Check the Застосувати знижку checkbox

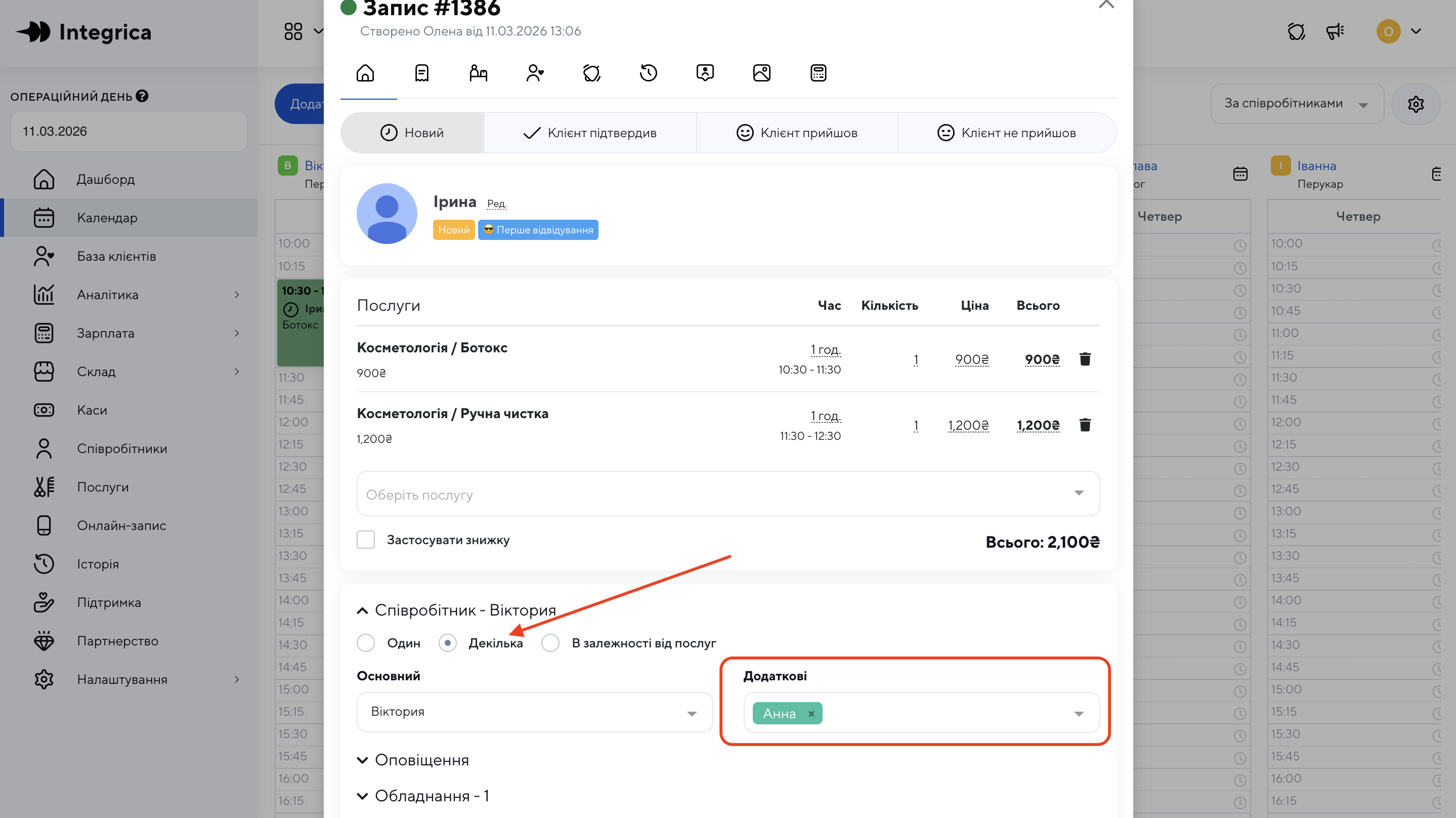tap(366, 540)
